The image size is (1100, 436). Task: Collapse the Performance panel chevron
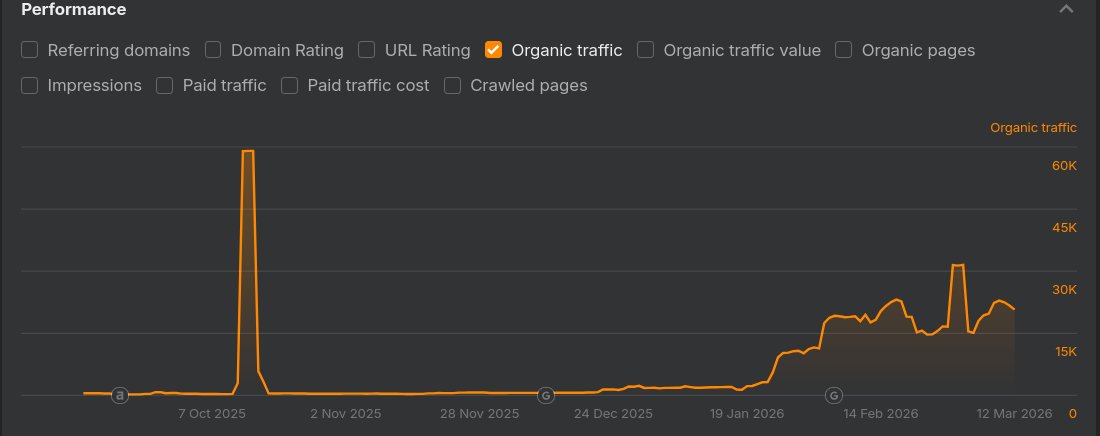(1066, 9)
